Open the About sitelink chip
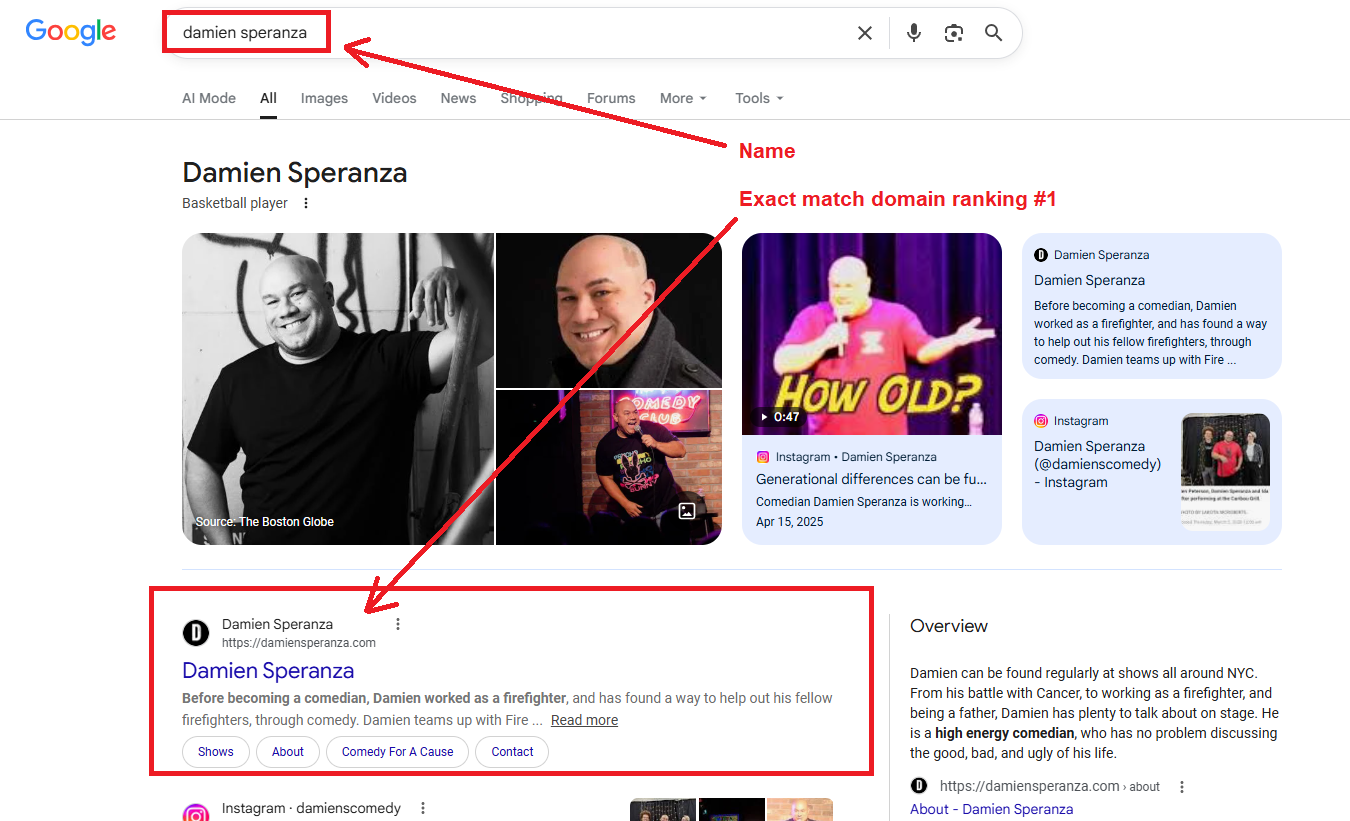The image size is (1350, 821). tap(288, 752)
